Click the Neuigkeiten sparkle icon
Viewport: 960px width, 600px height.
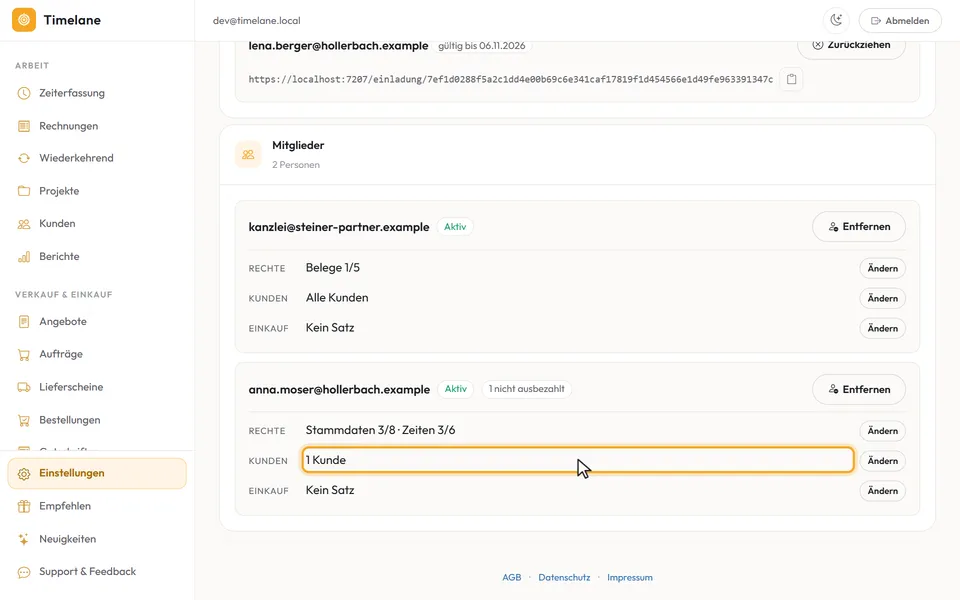point(24,539)
